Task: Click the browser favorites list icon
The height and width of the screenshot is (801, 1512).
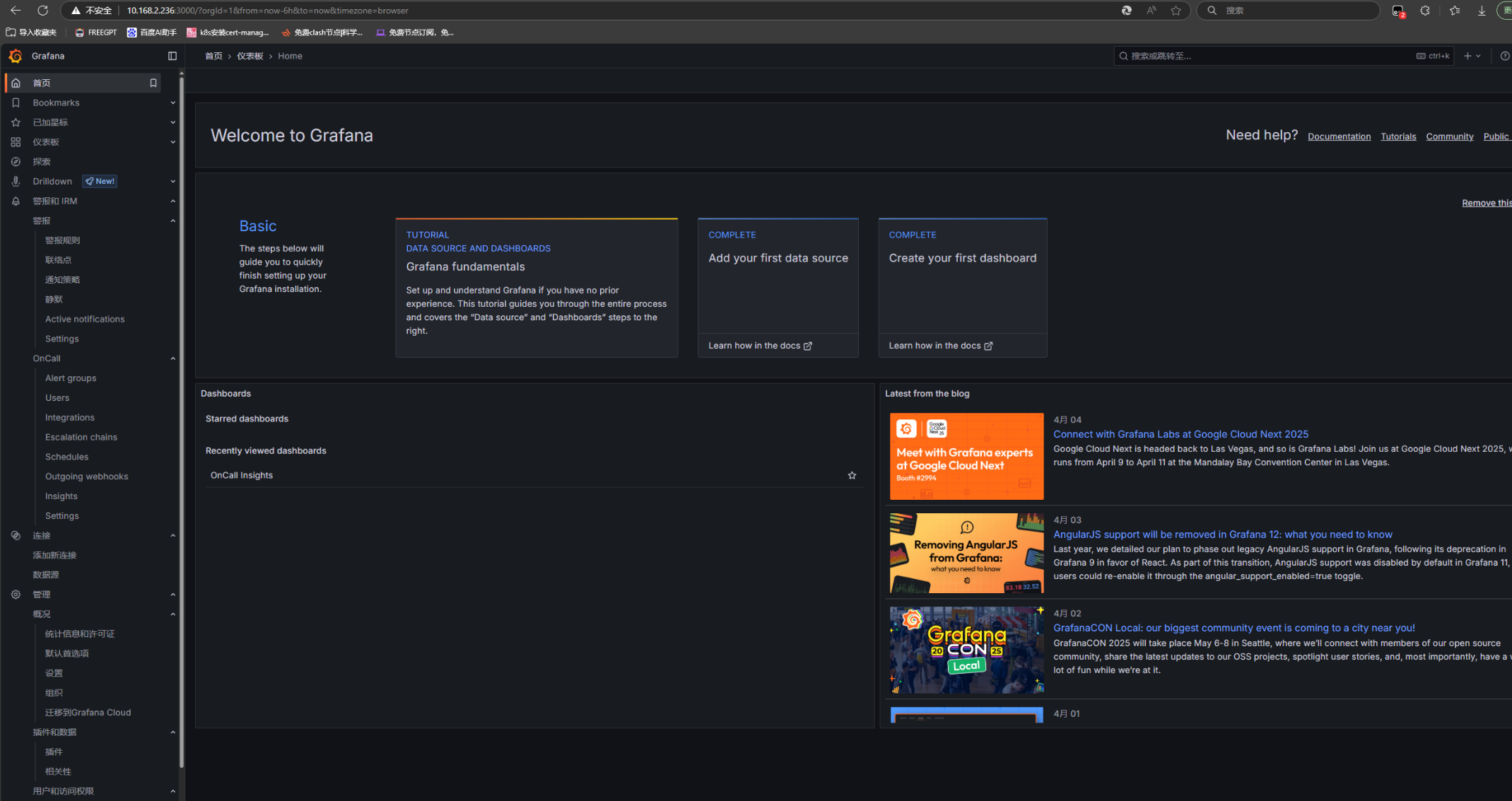Action: click(1454, 11)
